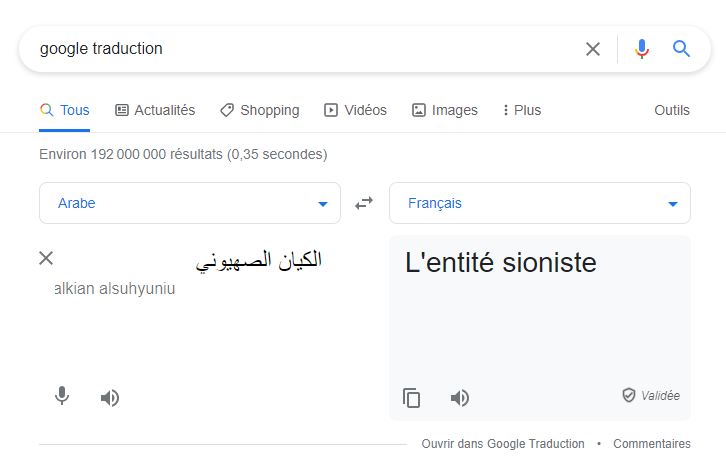Click the blue search magnifier icon

pos(682,49)
